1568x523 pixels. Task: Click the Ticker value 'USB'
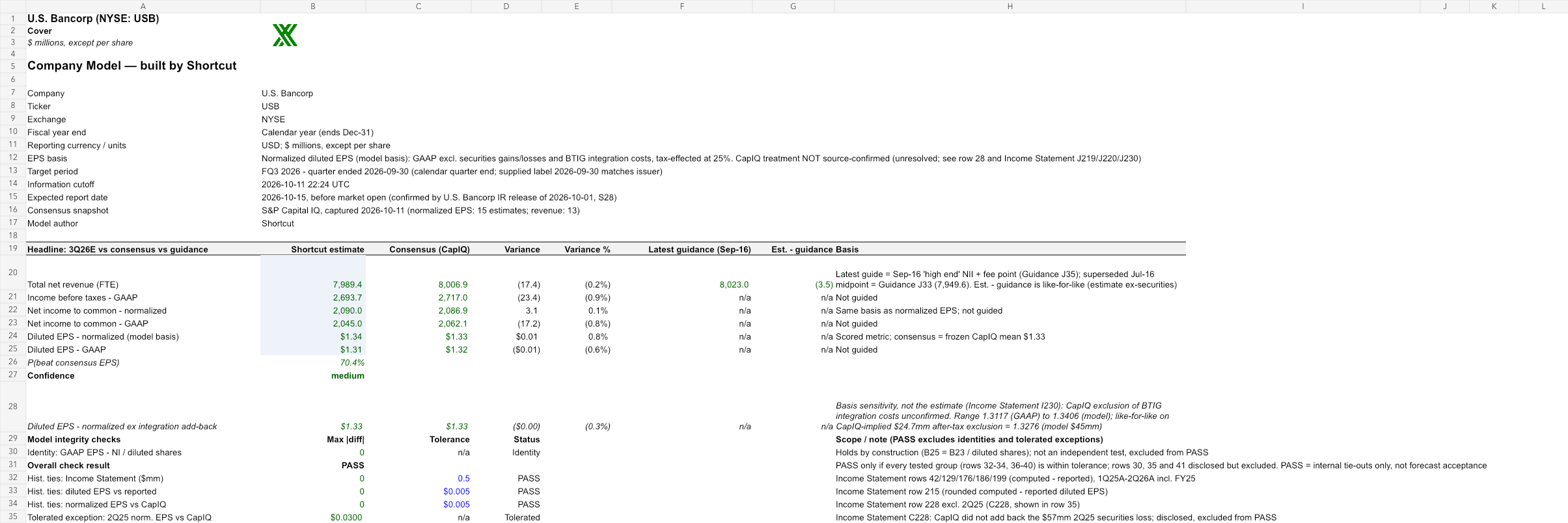tap(270, 106)
